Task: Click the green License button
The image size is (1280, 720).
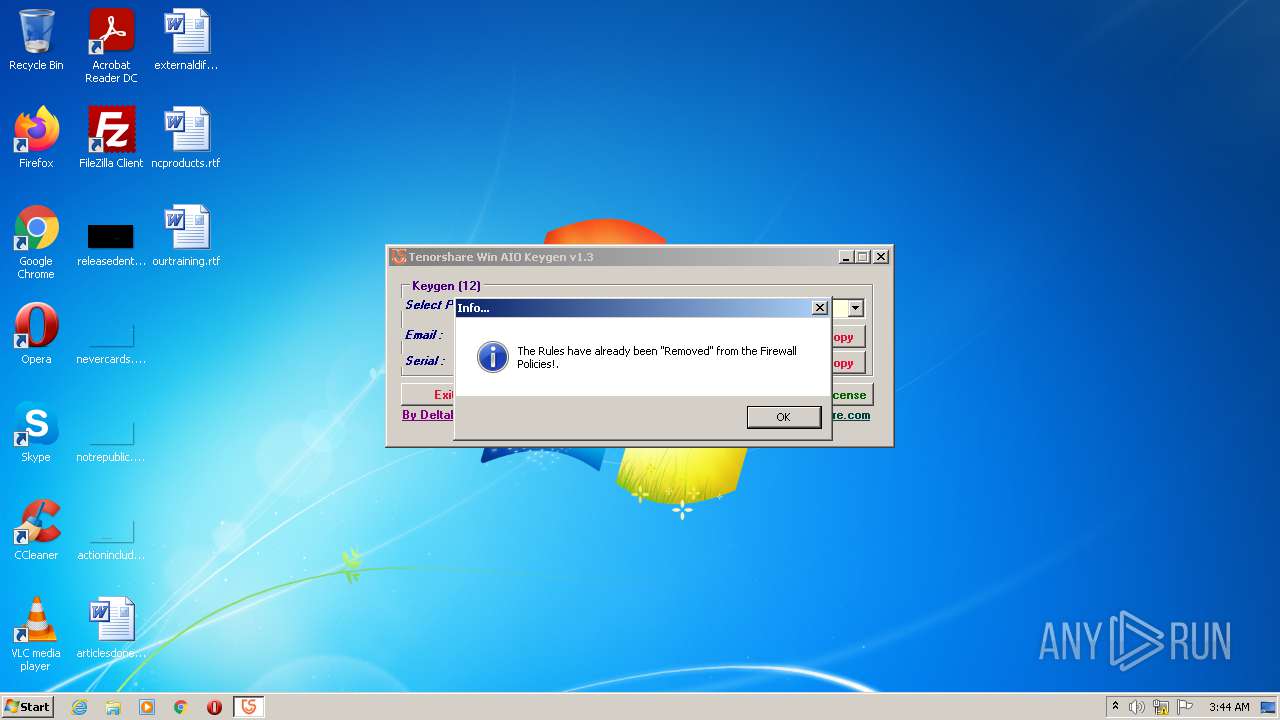Action: point(851,395)
